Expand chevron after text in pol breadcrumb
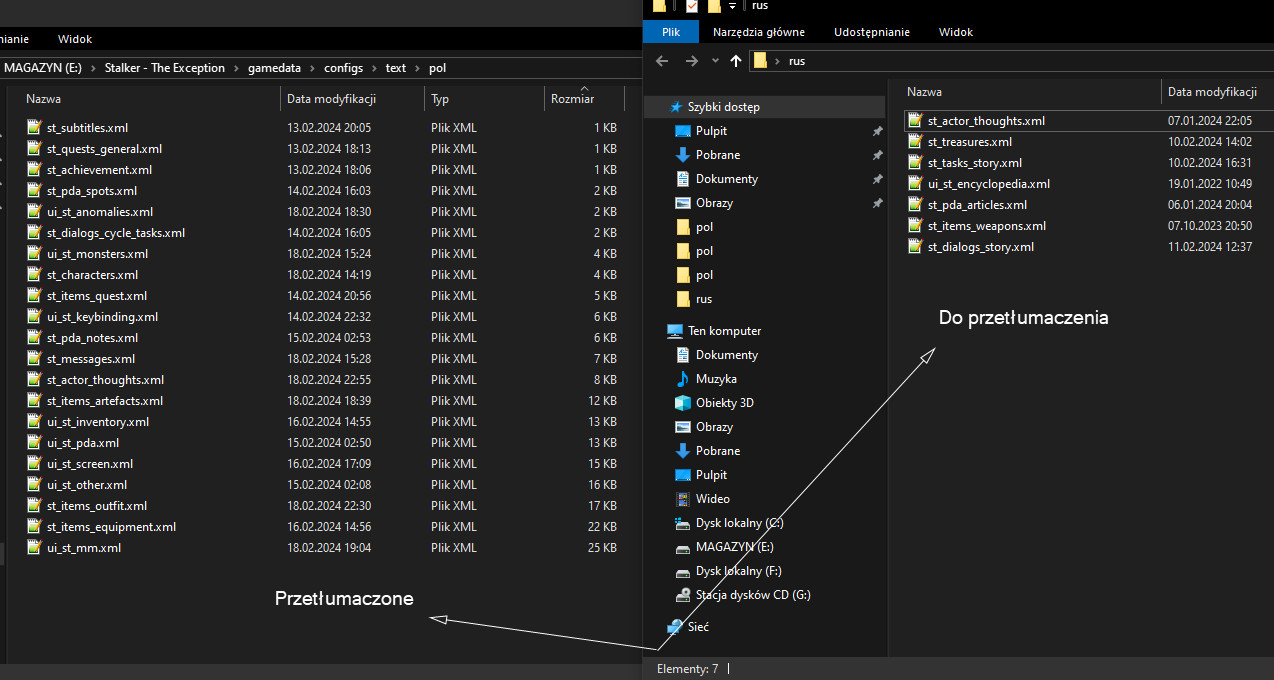Viewport: 1274px width, 680px height. pyautogui.click(x=416, y=68)
